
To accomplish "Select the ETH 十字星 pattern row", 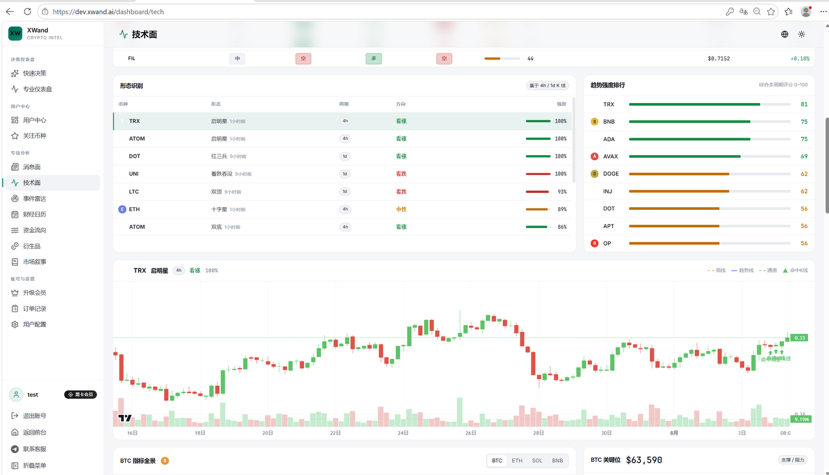I will 344,209.
